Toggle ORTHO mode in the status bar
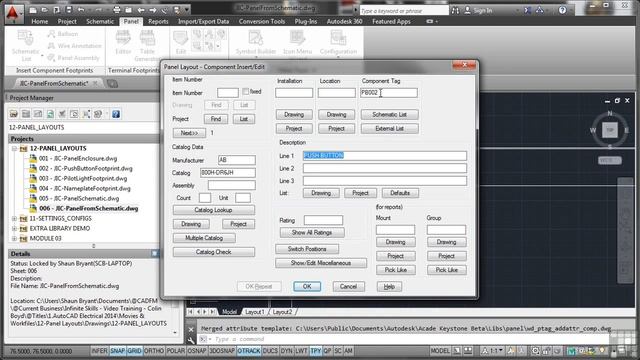This screenshot has width=640, height=360. 153,351
